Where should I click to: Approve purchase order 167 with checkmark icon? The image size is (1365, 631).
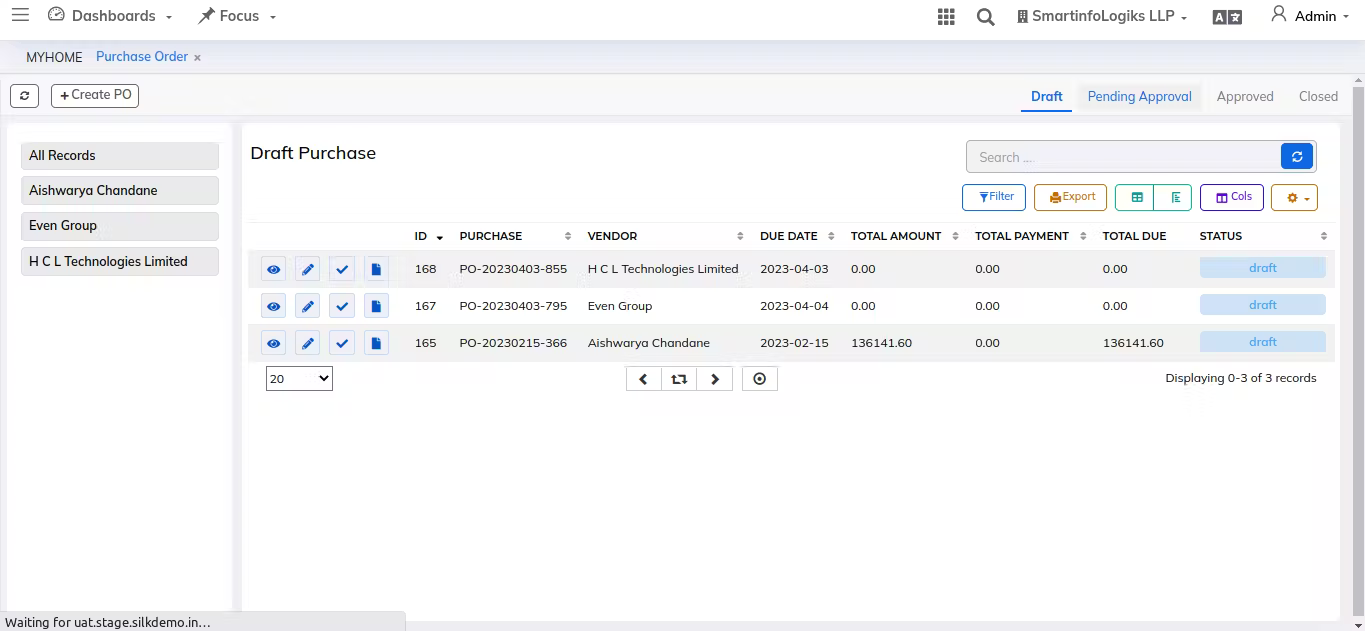coord(342,306)
